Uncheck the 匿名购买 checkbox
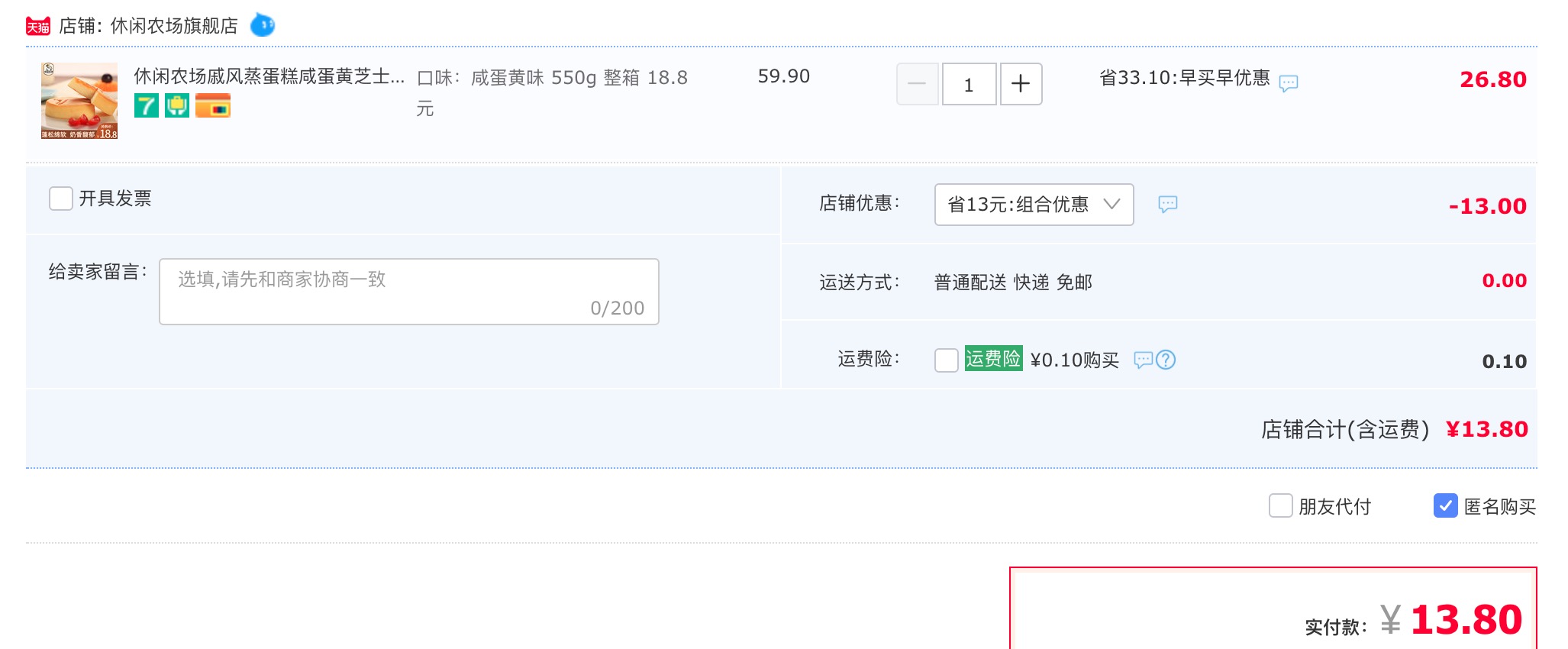This screenshot has width=1568, height=649. (1446, 505)
